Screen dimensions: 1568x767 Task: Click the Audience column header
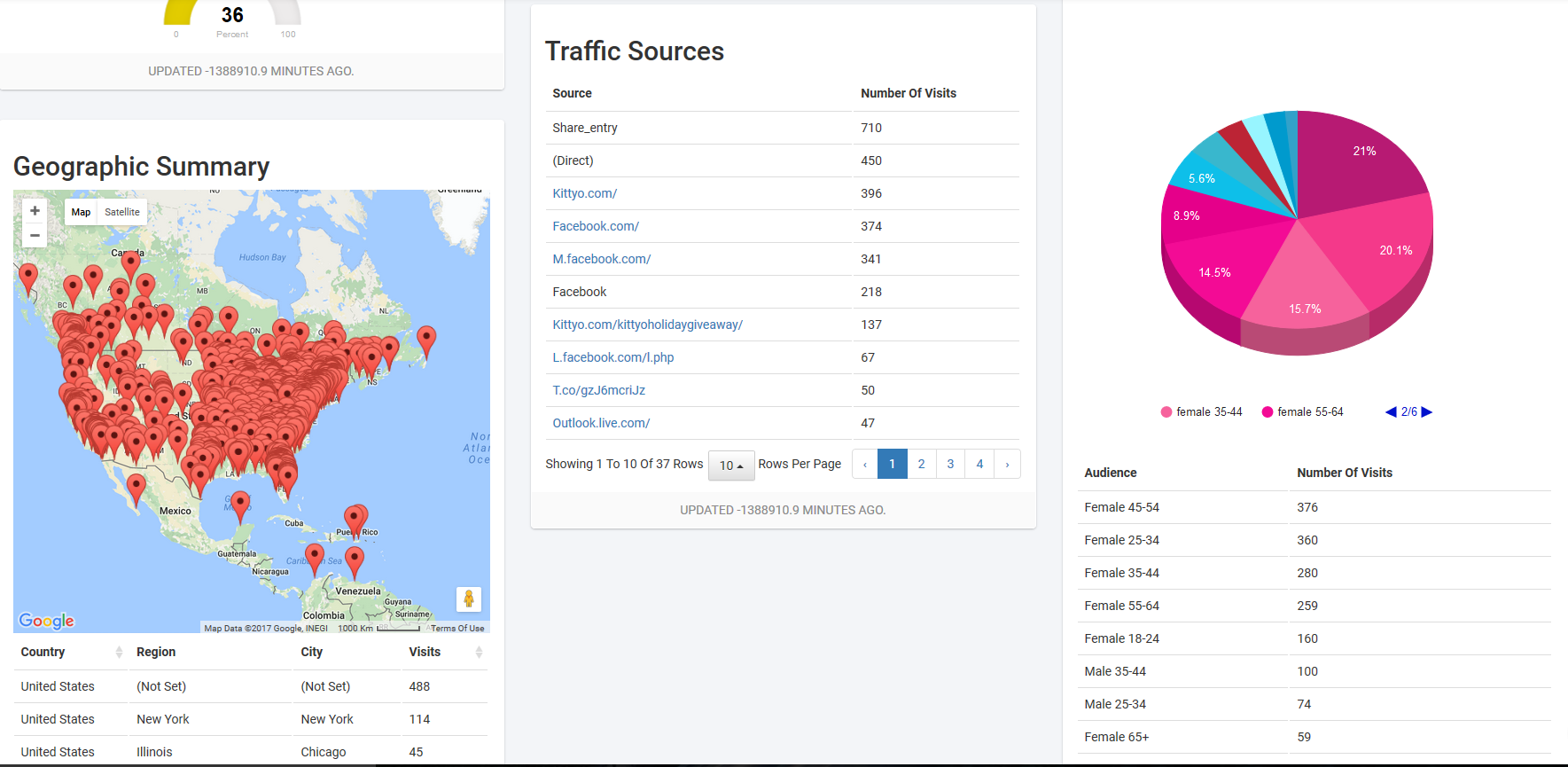pos(1111,473)
